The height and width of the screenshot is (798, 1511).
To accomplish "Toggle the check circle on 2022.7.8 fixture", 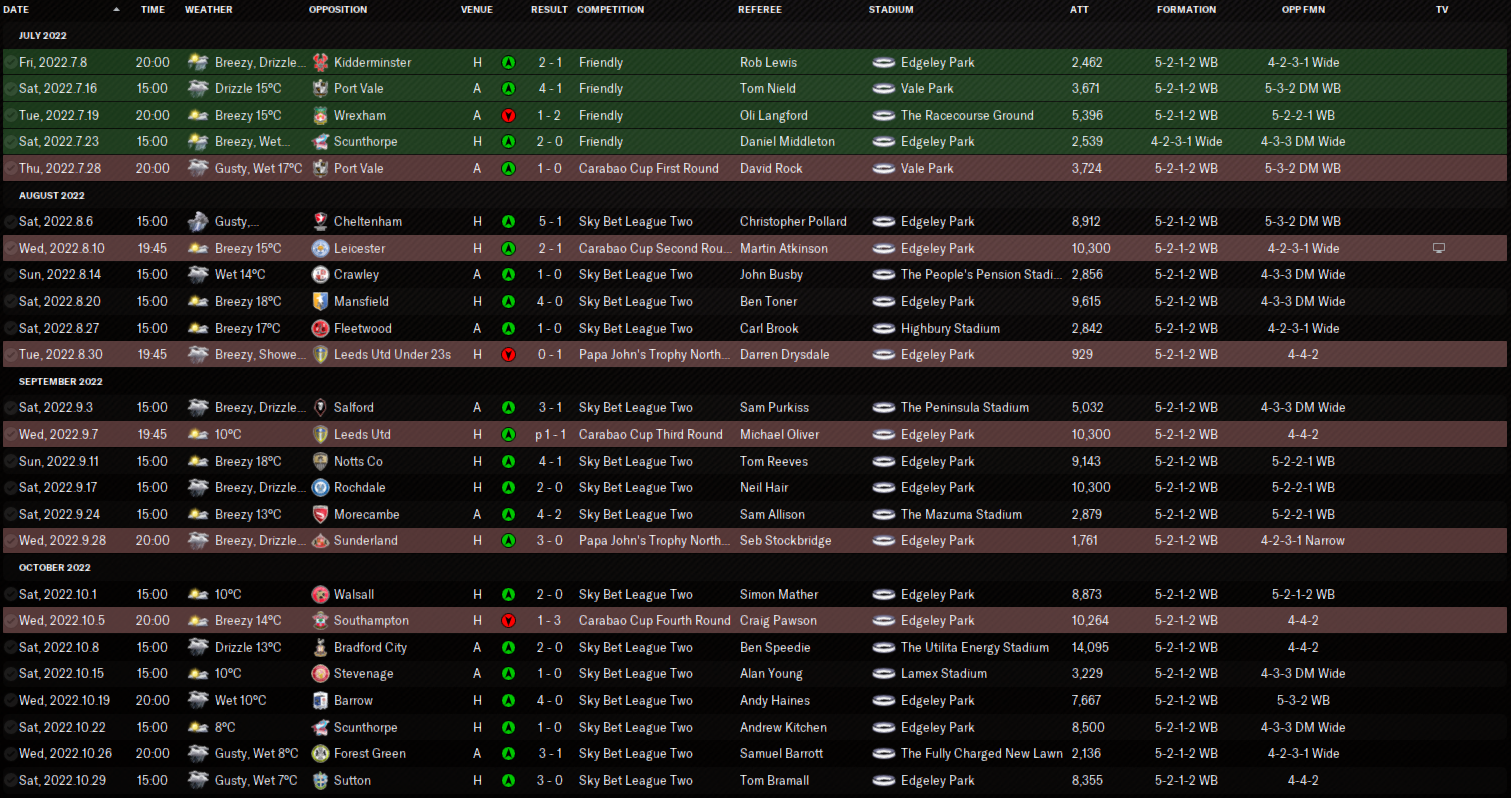I will pos(10,62).
